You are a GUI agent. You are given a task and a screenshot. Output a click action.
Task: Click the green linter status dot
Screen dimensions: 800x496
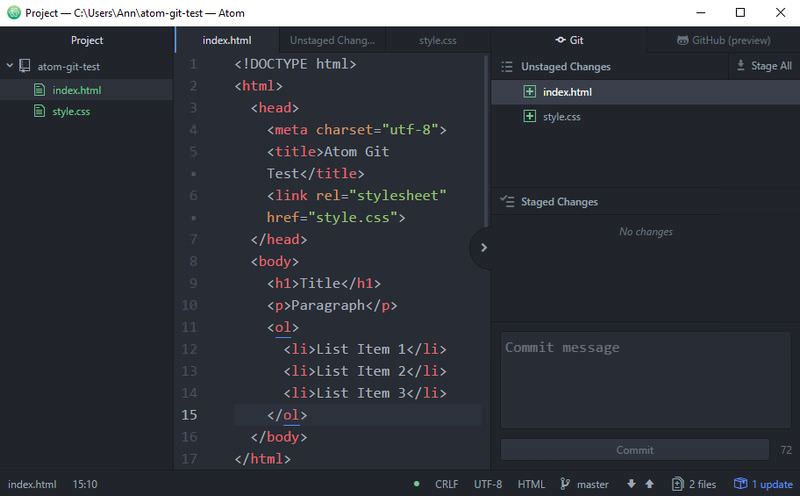coord(417,484)
